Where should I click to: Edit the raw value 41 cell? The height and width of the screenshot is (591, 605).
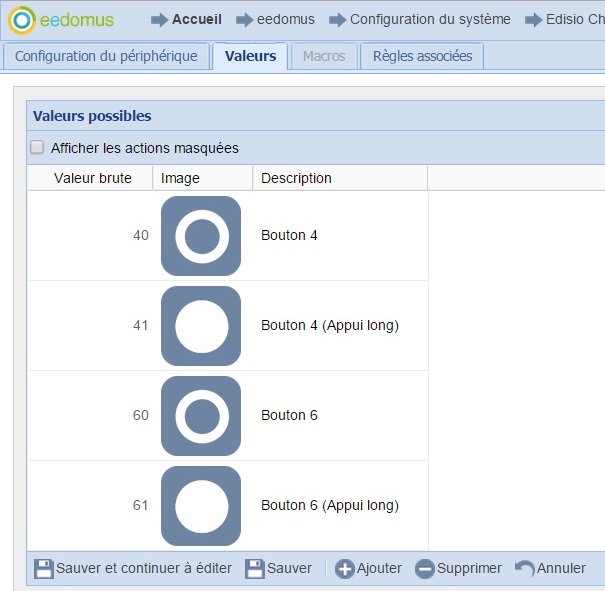click(140, 326)
